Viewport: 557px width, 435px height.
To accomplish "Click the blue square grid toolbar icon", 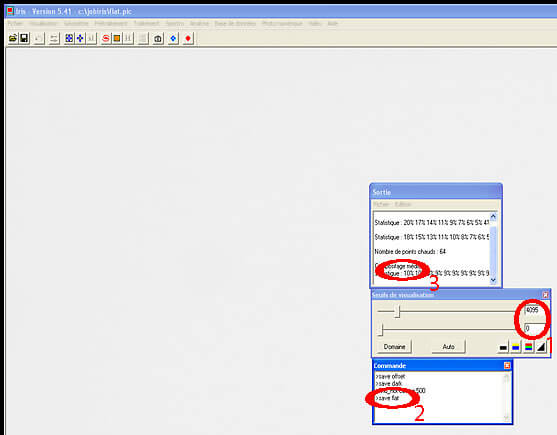I will (69, 38).
